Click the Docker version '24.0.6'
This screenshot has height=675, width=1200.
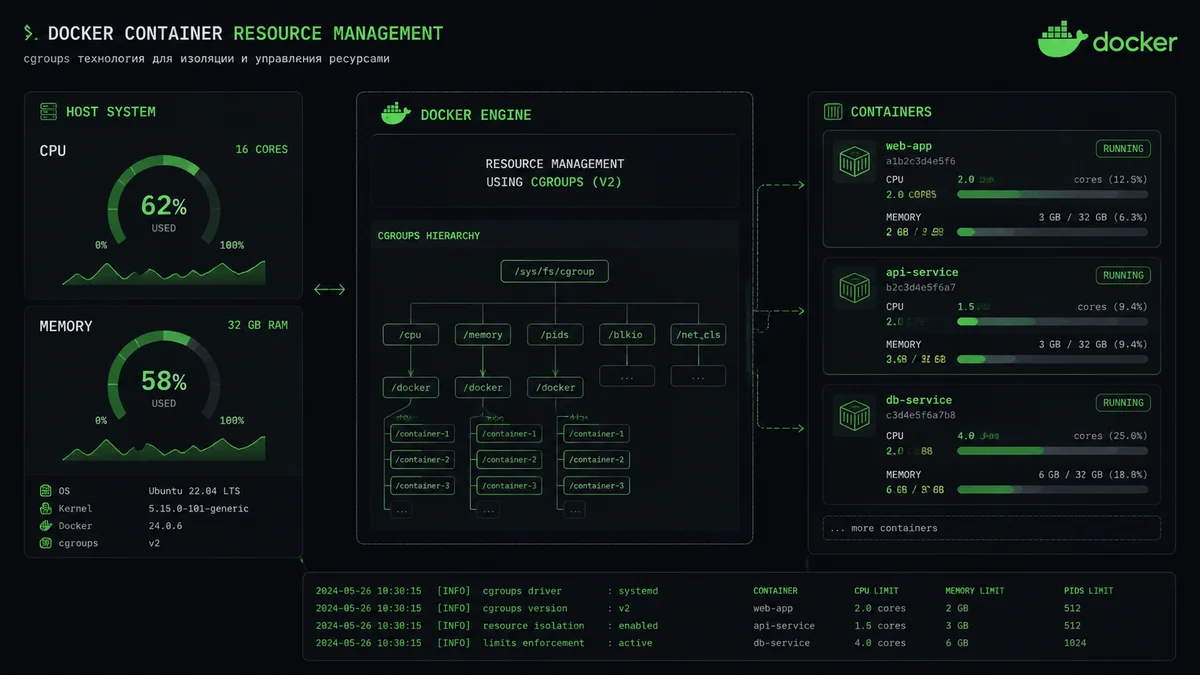click(165, 525)
